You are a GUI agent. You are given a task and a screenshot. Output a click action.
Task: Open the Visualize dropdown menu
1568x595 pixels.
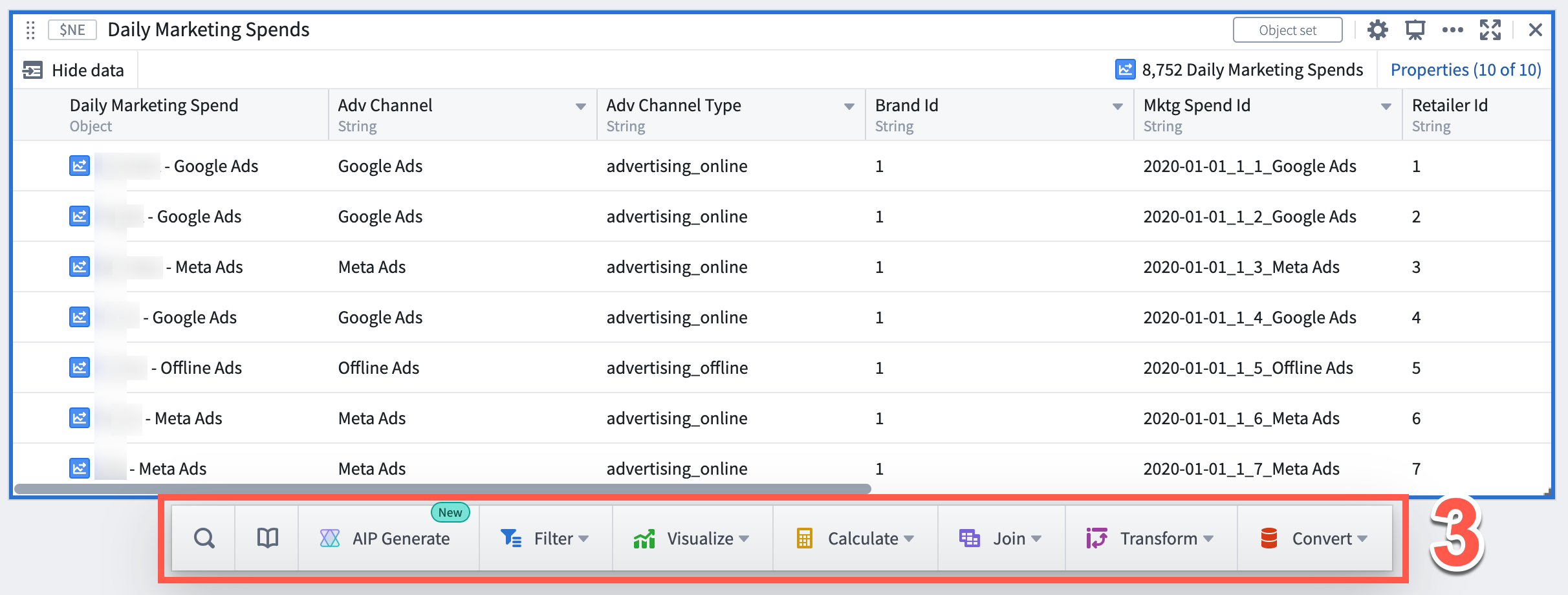point(692,538)
